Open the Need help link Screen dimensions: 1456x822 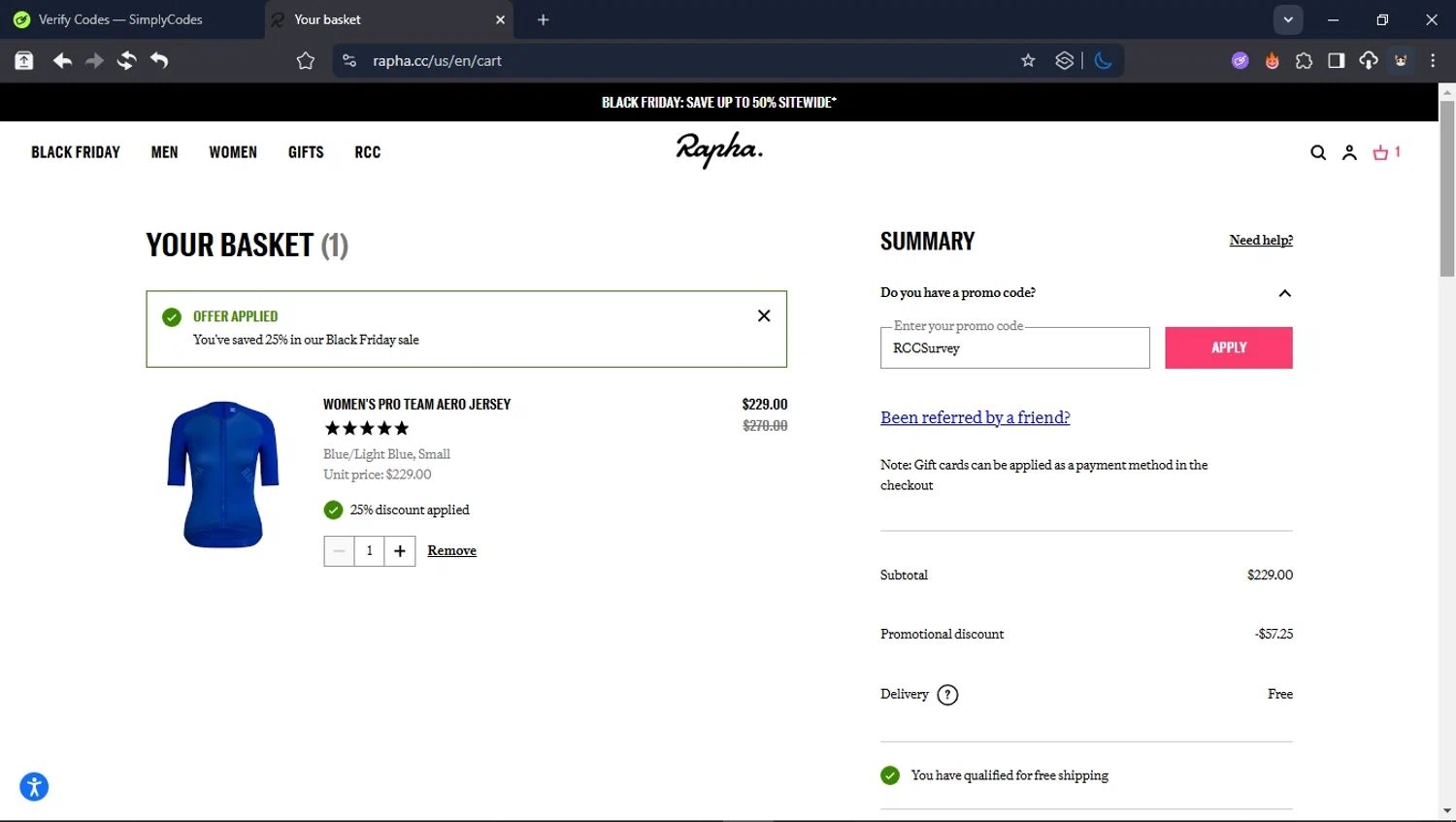coord(1261,241)
